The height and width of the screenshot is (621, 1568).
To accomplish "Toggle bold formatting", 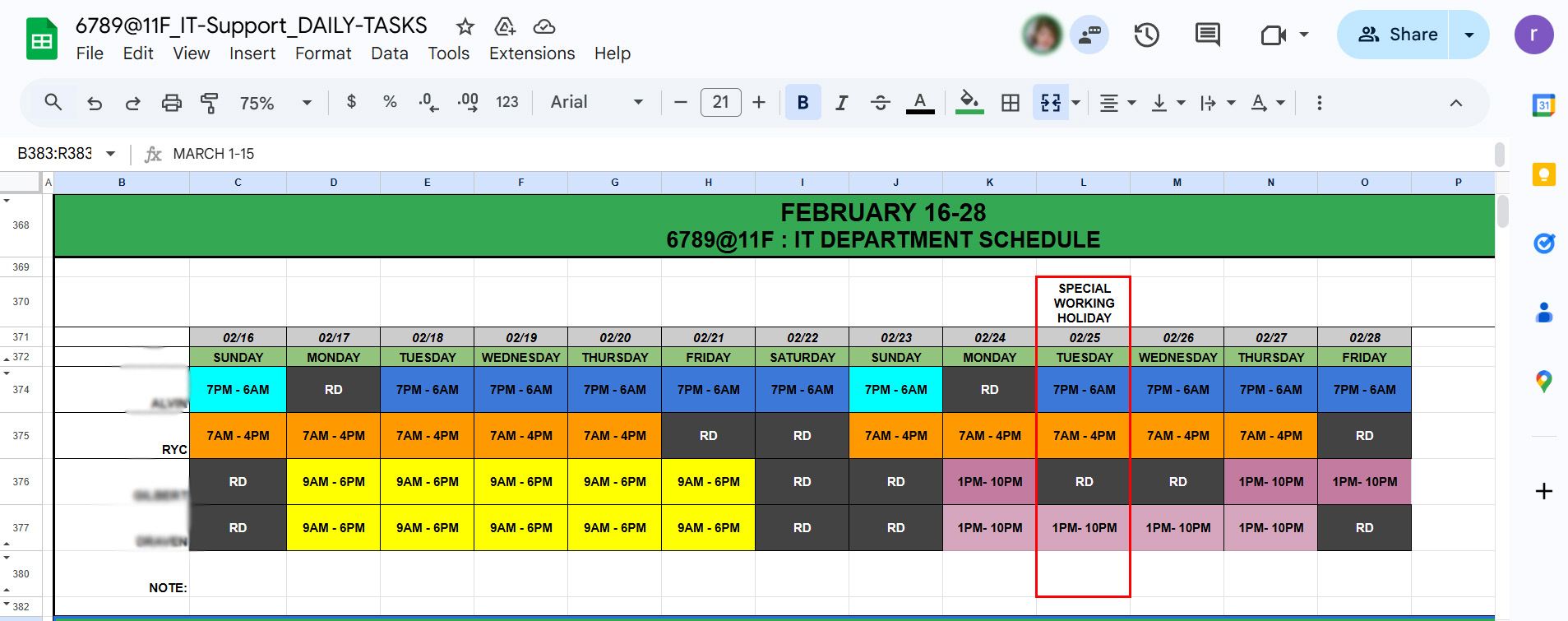I will [803, 103].
